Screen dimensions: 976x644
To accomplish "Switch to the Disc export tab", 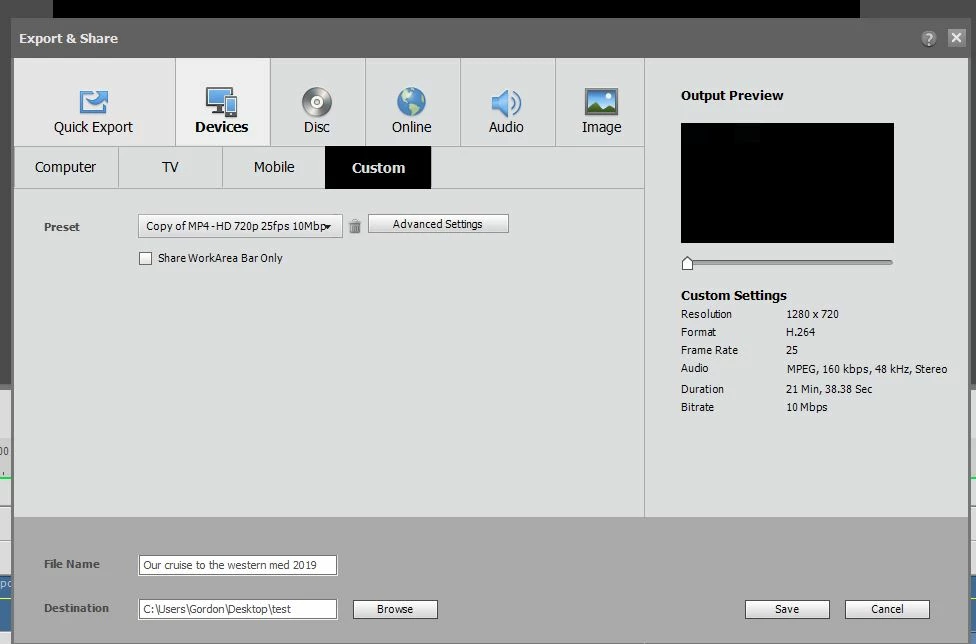I will tap(317, 103).
